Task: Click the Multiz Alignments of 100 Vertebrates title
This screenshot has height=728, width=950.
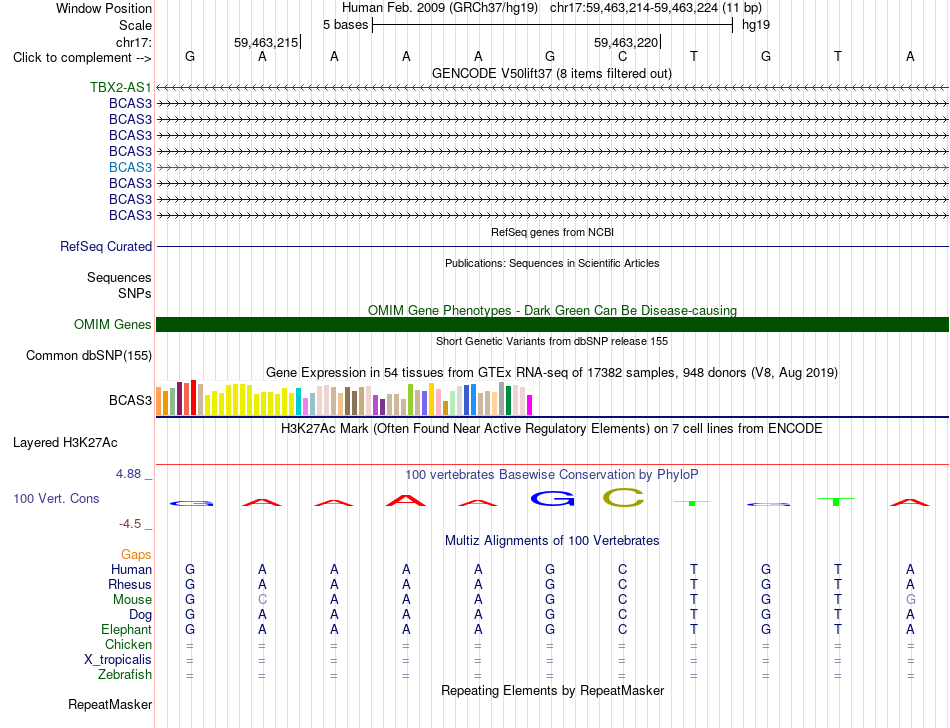Action: coord(552,540)
